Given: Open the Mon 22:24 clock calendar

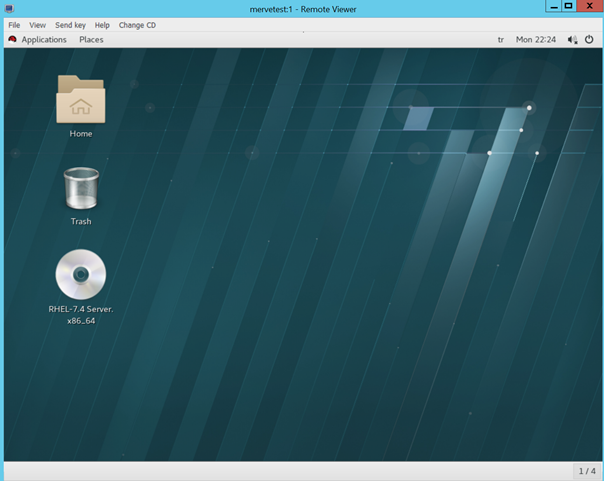Looking at the screenshot, I should [x=536, y=40].
